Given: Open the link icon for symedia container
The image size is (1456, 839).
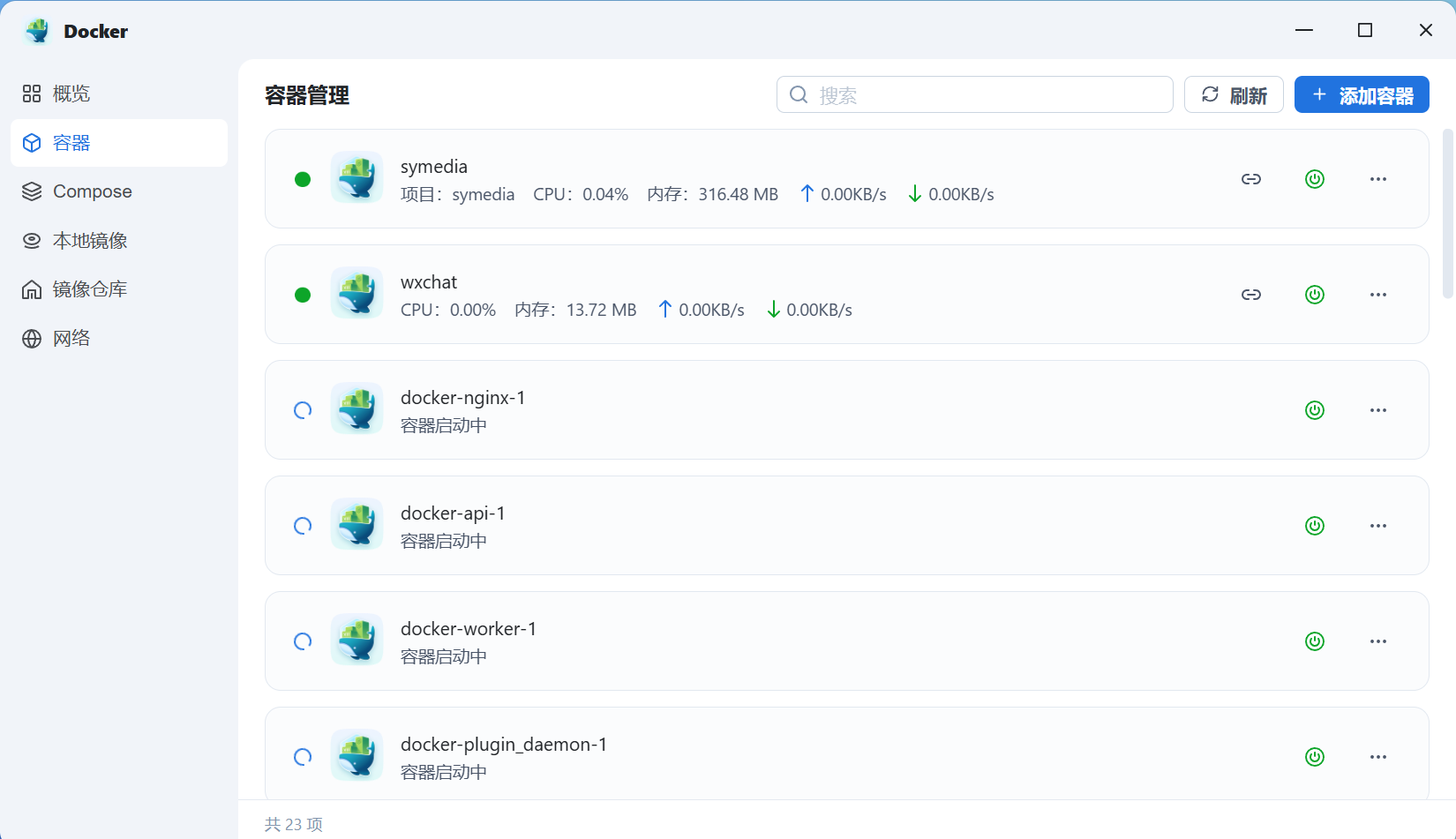Looking at the screenshot, I should [x=1250, y=179].
